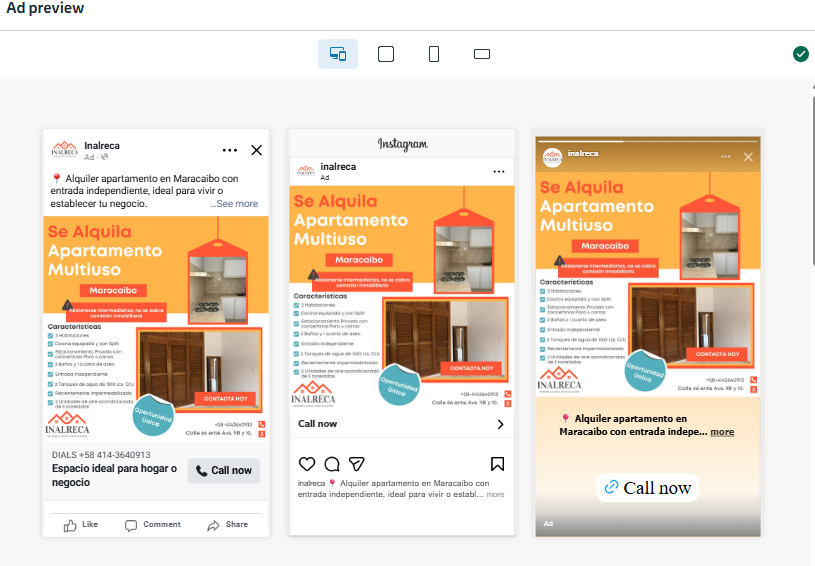Open three-dot menu on Instagram feed ad
This screenshot has width=815, height=566.
[x=499, y=172]
